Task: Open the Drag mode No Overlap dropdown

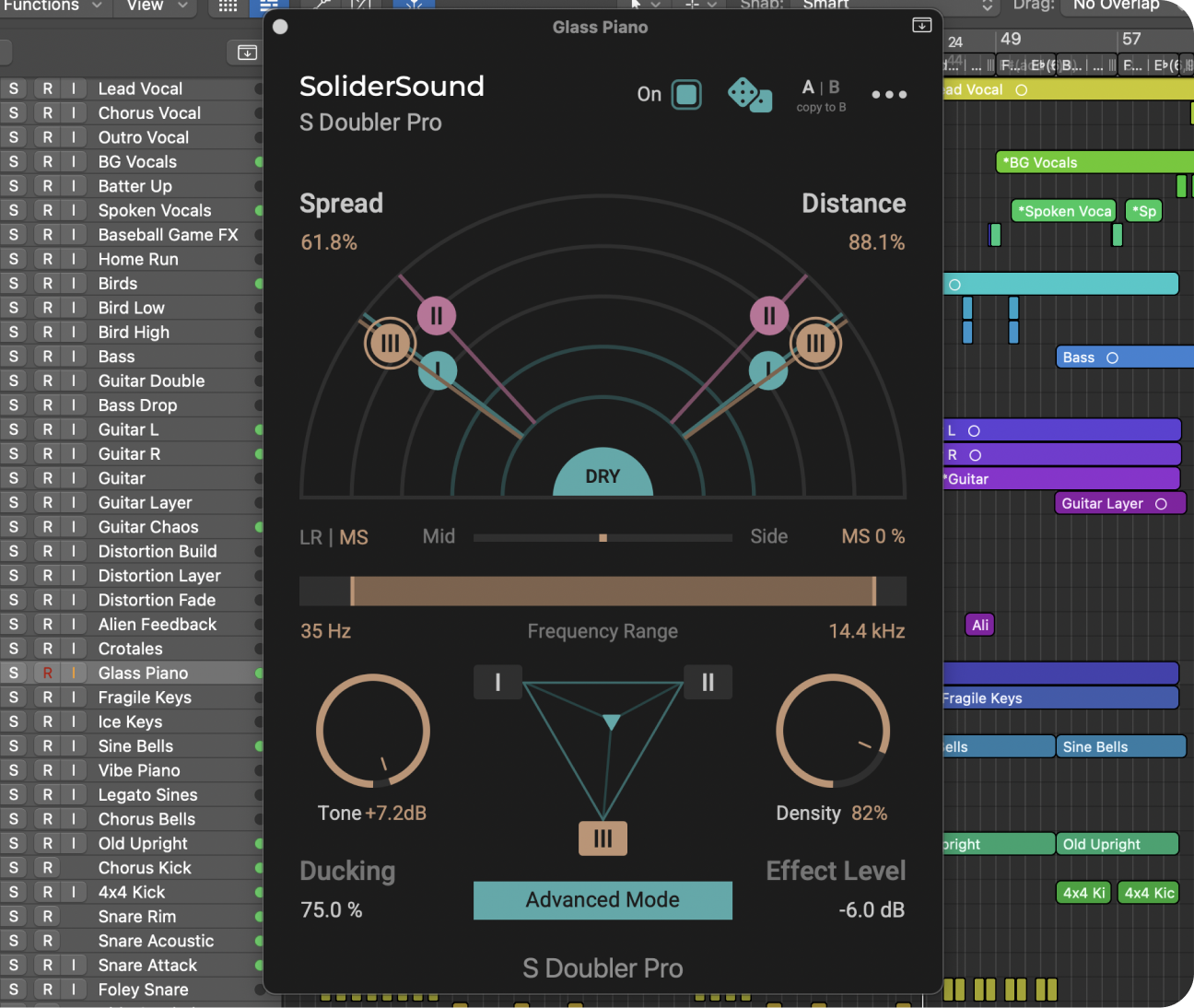Action: point(1126,6)
